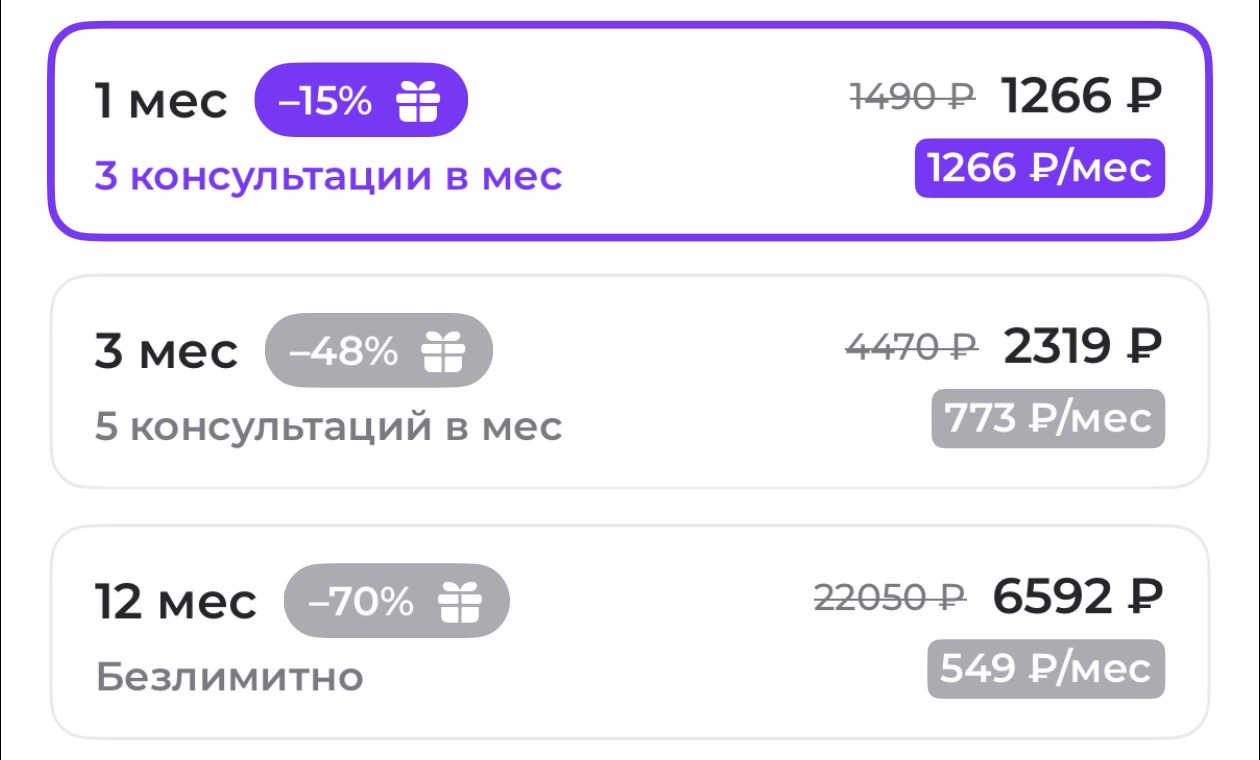Click the crossed-out 22050 ₽ price
Viewport: 1260px width, 760px height.
(890, 597)
